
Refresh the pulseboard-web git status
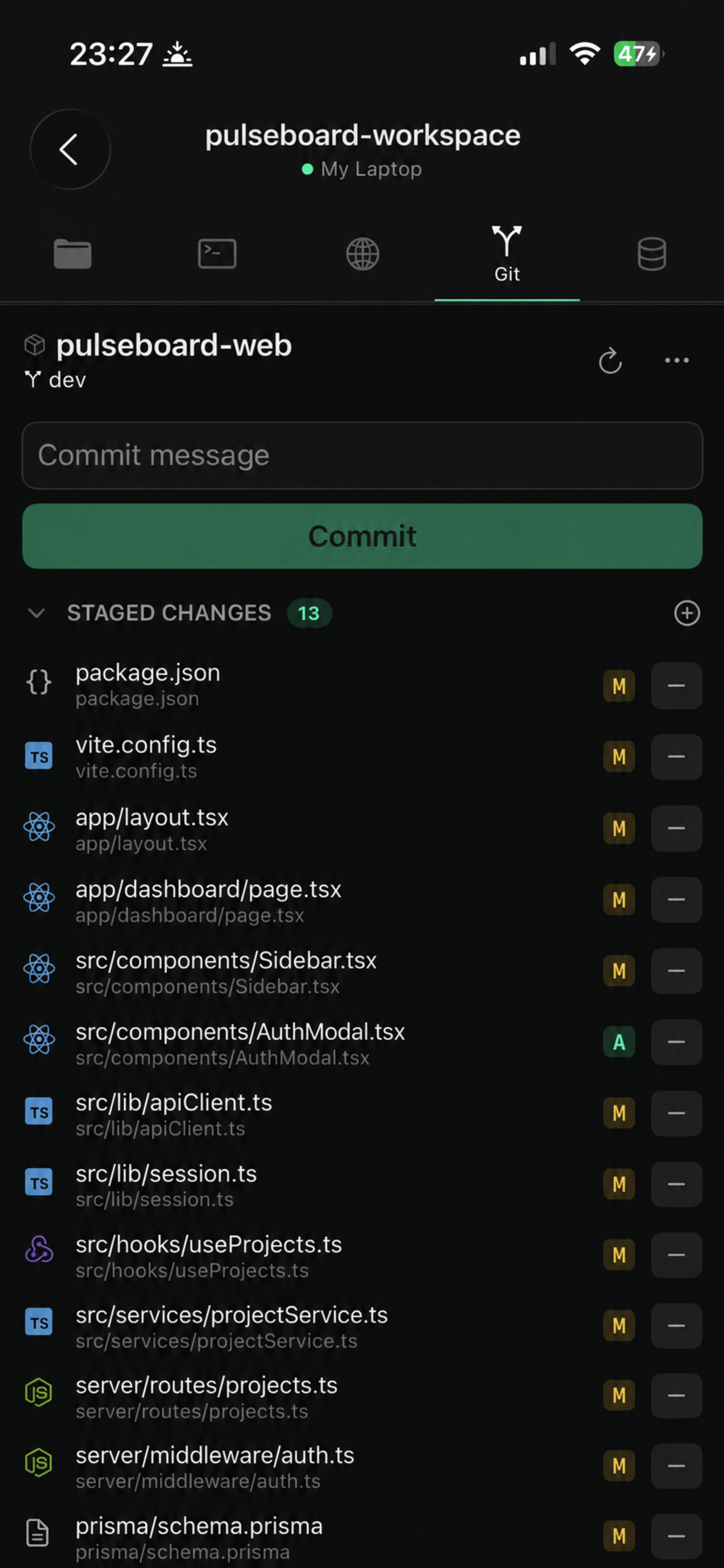click(x=610, y=361)
